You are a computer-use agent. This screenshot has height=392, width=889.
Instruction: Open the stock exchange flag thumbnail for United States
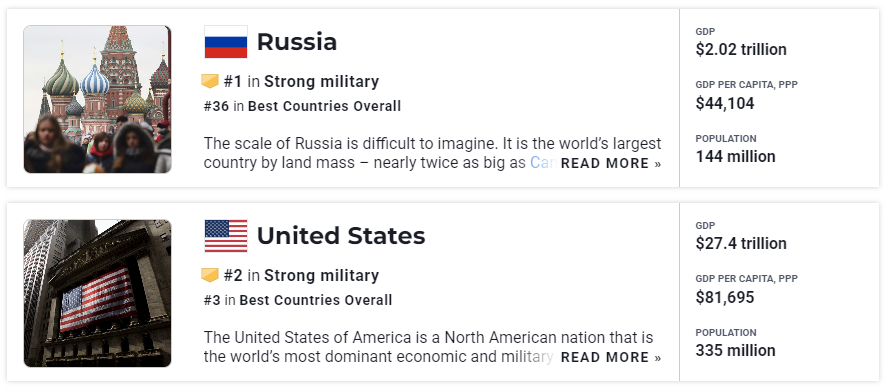pyautogui.click(x=97, y=293)
